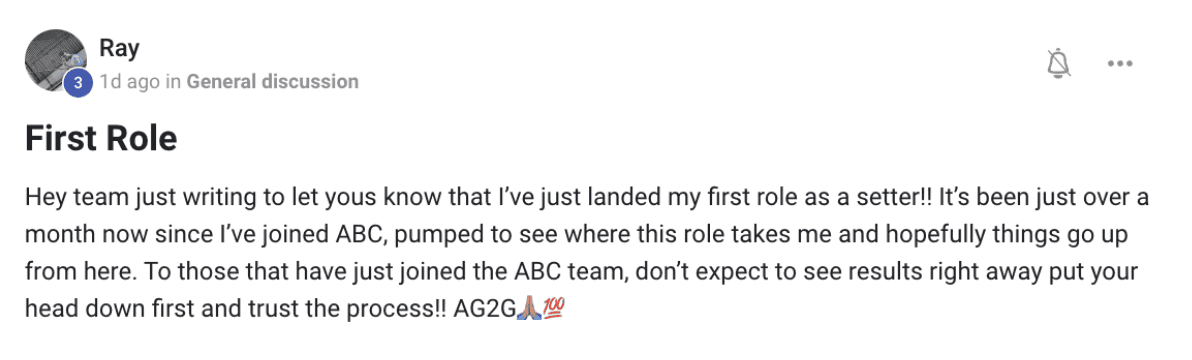Open the three-dot more options menu
The image size is (1192, 360).
click(1120, 64)
